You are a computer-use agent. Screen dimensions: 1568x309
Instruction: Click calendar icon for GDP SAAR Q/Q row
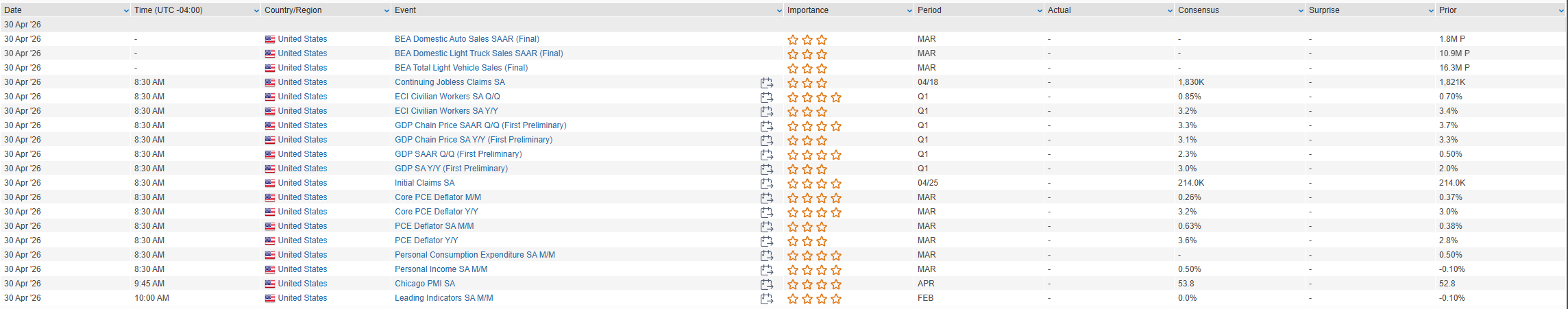pos(766,155)
